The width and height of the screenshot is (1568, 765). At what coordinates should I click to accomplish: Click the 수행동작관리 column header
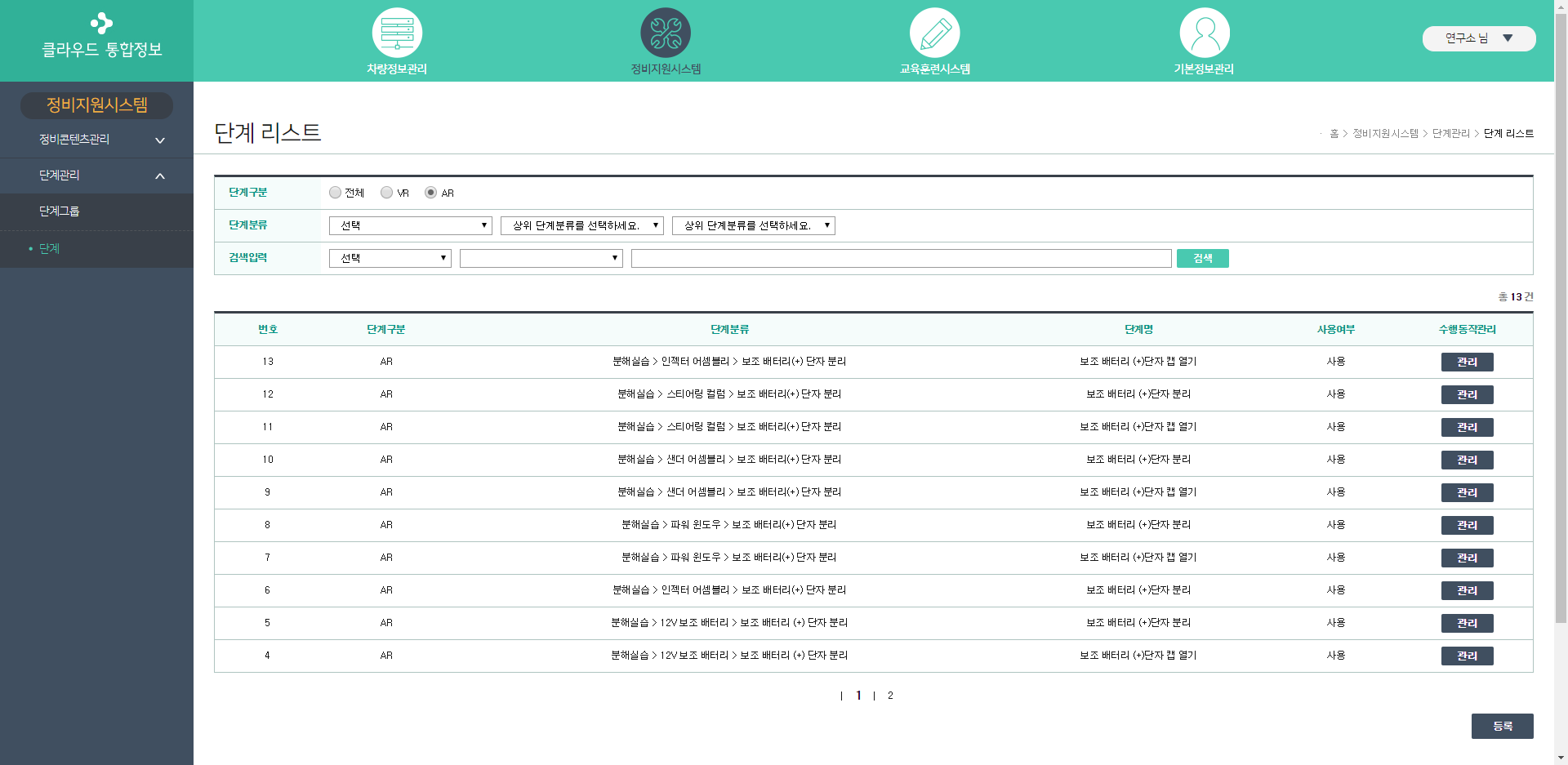click(x=1468, y=329)
